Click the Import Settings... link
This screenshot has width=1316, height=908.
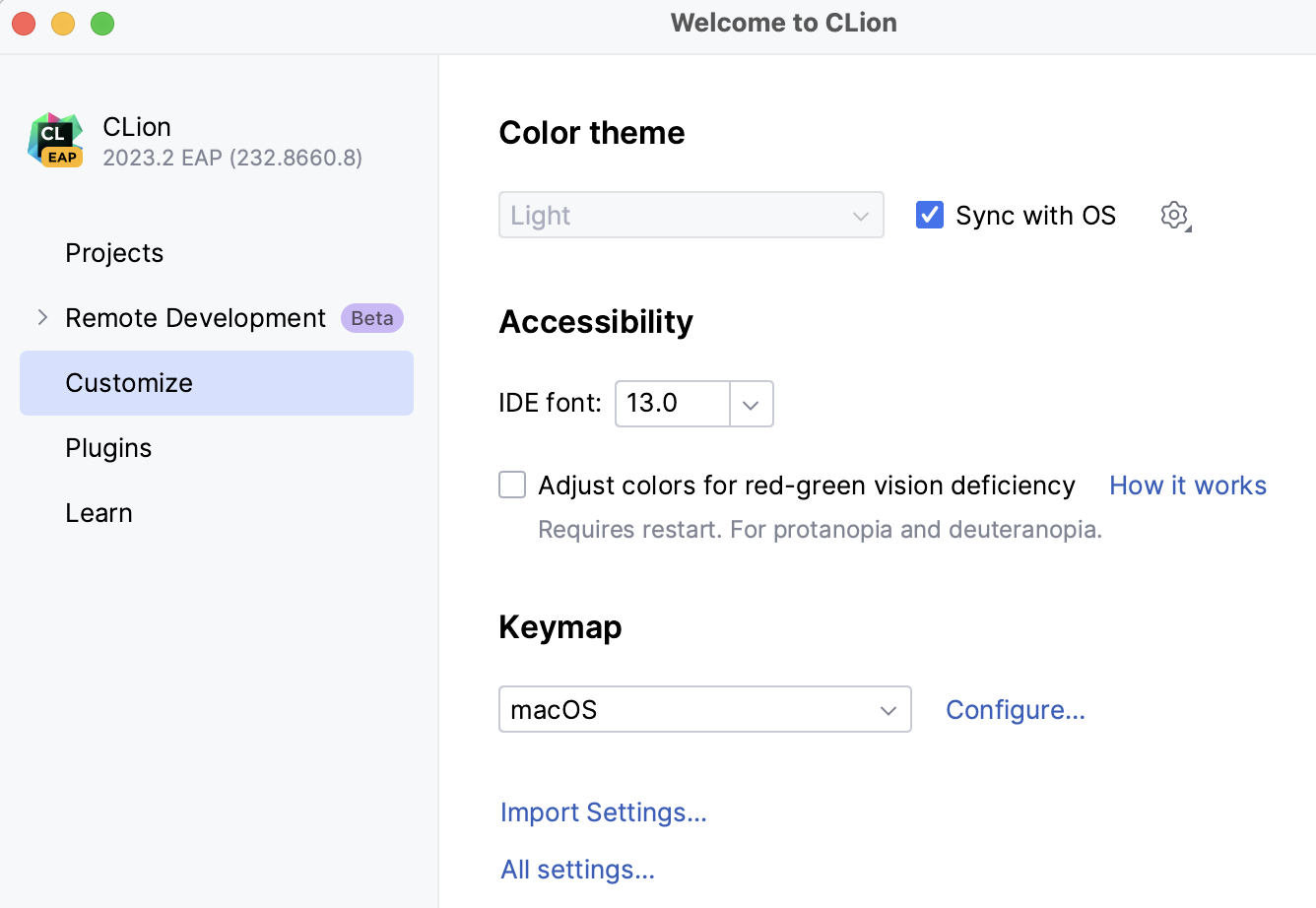tap(604, 812)
